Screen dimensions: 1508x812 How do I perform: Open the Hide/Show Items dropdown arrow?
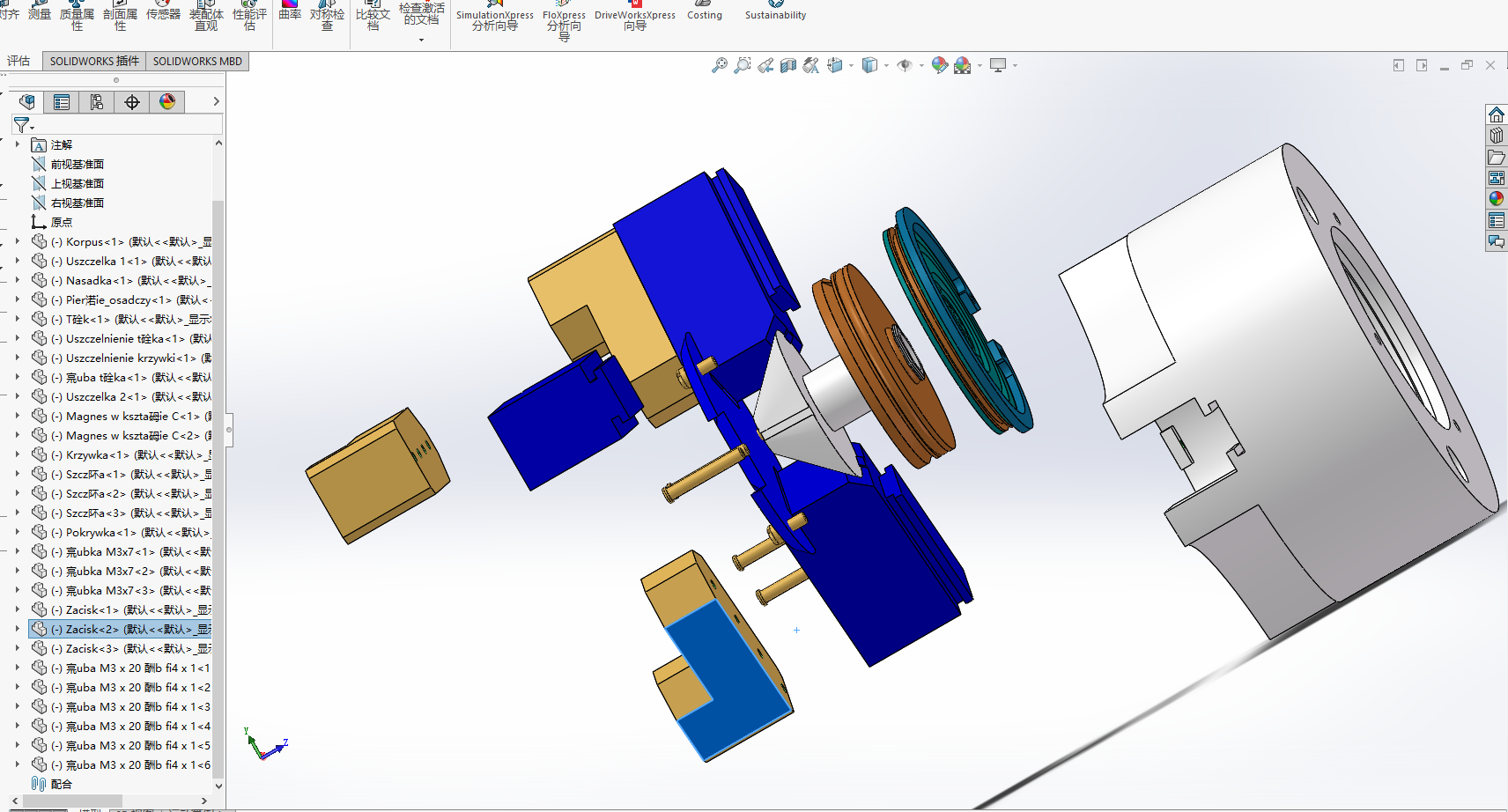(x=921, y=65)
